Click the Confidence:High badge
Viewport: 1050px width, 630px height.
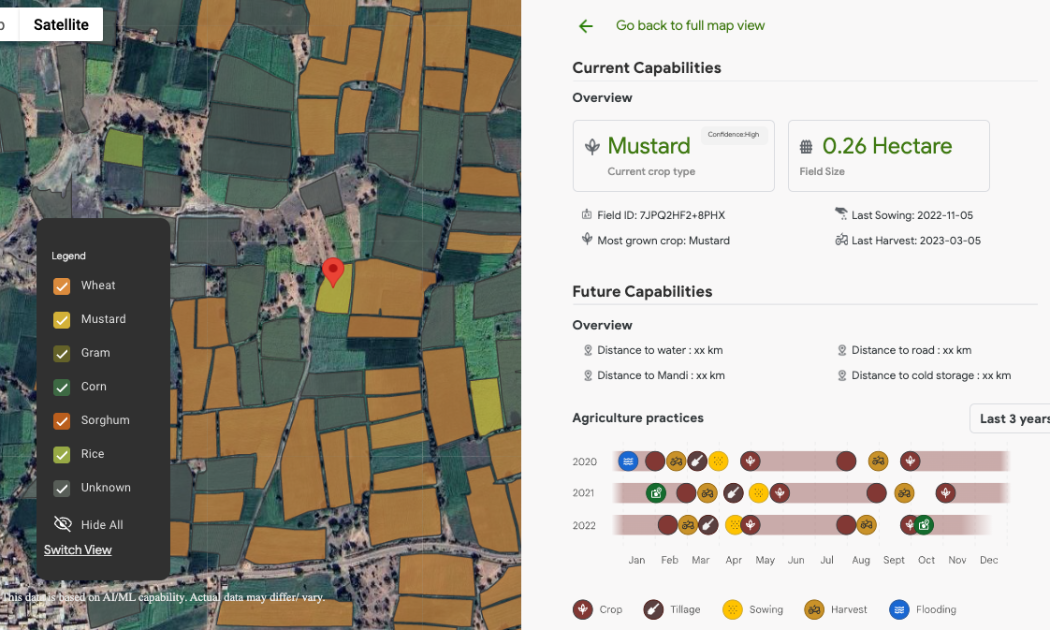[733, 135]
